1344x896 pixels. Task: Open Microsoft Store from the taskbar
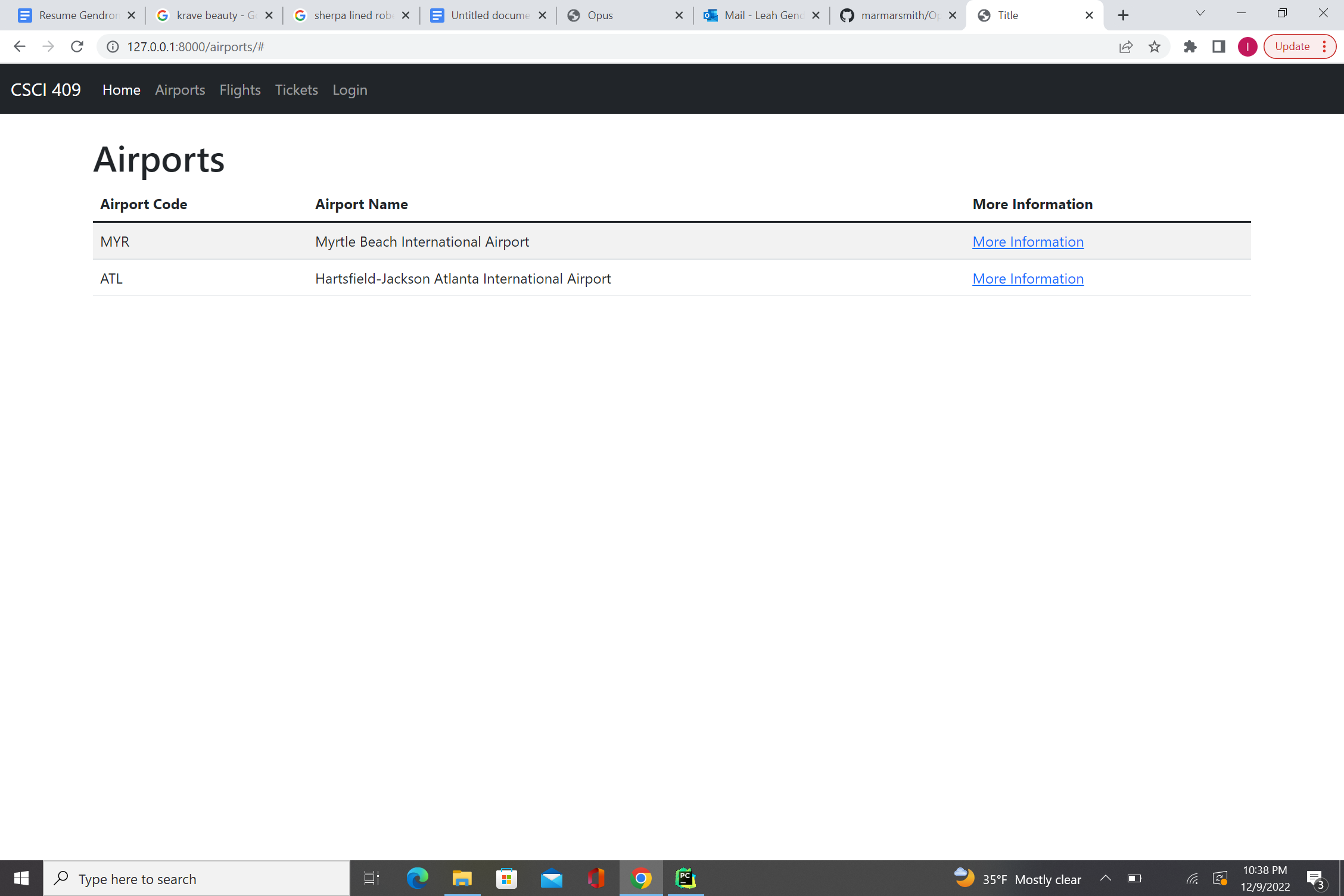point(506,878)
